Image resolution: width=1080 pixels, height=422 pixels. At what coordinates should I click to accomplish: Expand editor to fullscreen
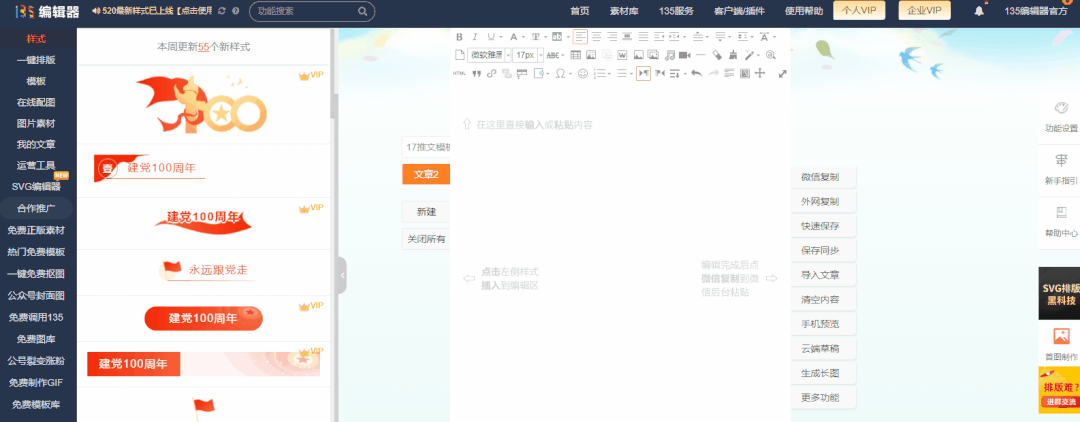point(782,73)
